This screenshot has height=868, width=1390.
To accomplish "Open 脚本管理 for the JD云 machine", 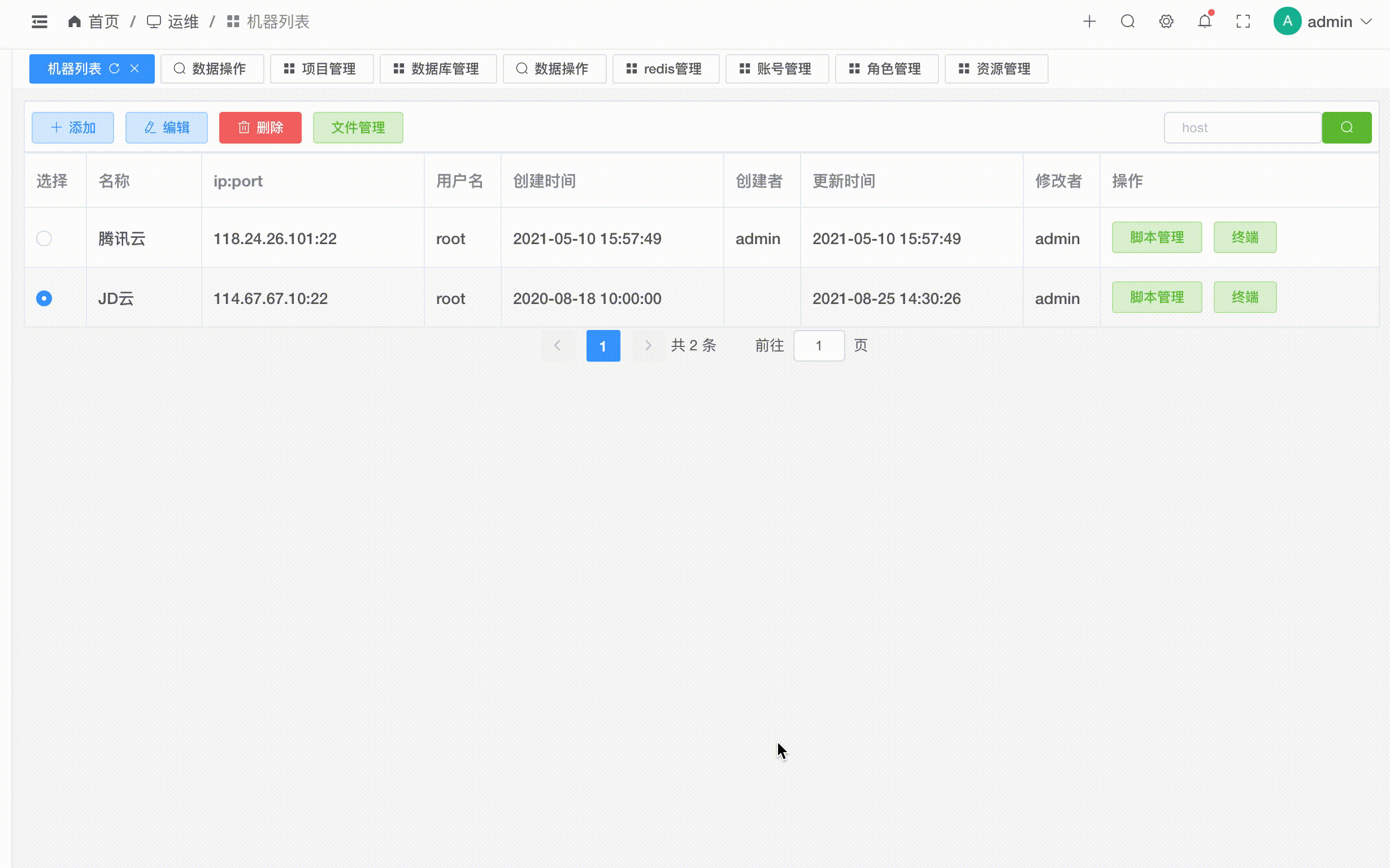I will (1157, 297).
